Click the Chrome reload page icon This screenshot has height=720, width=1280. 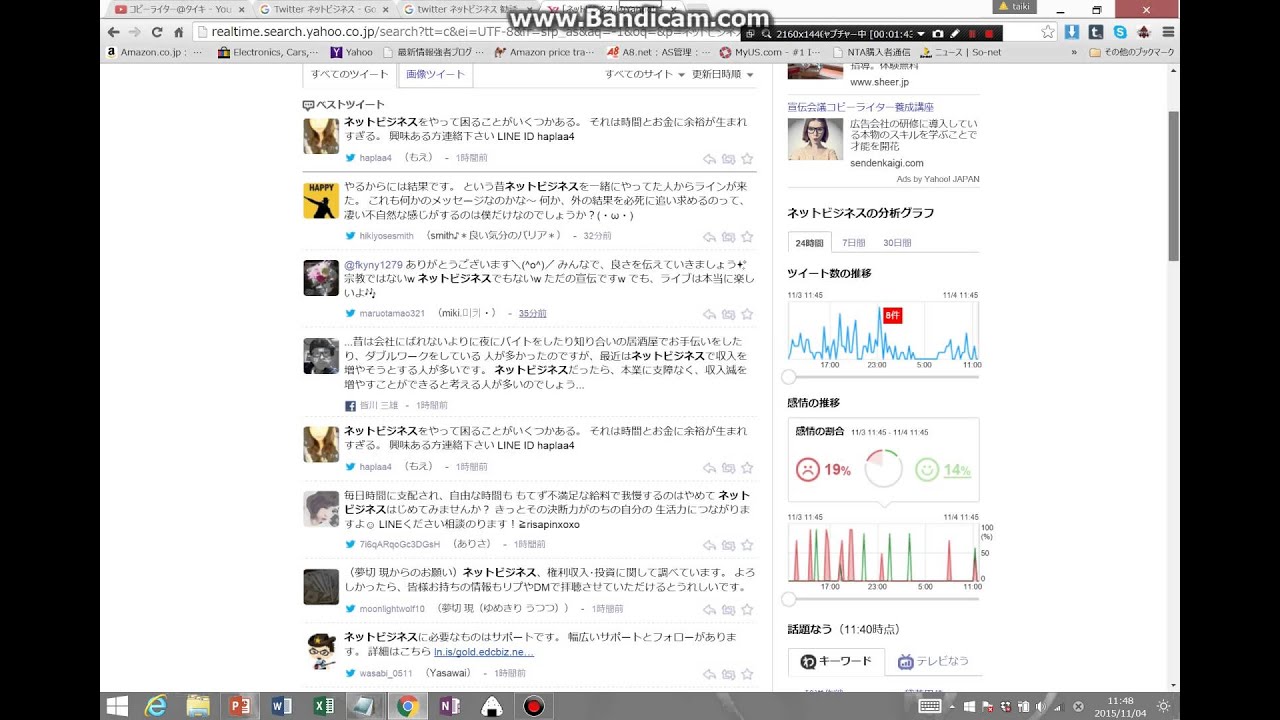(157, 32)
